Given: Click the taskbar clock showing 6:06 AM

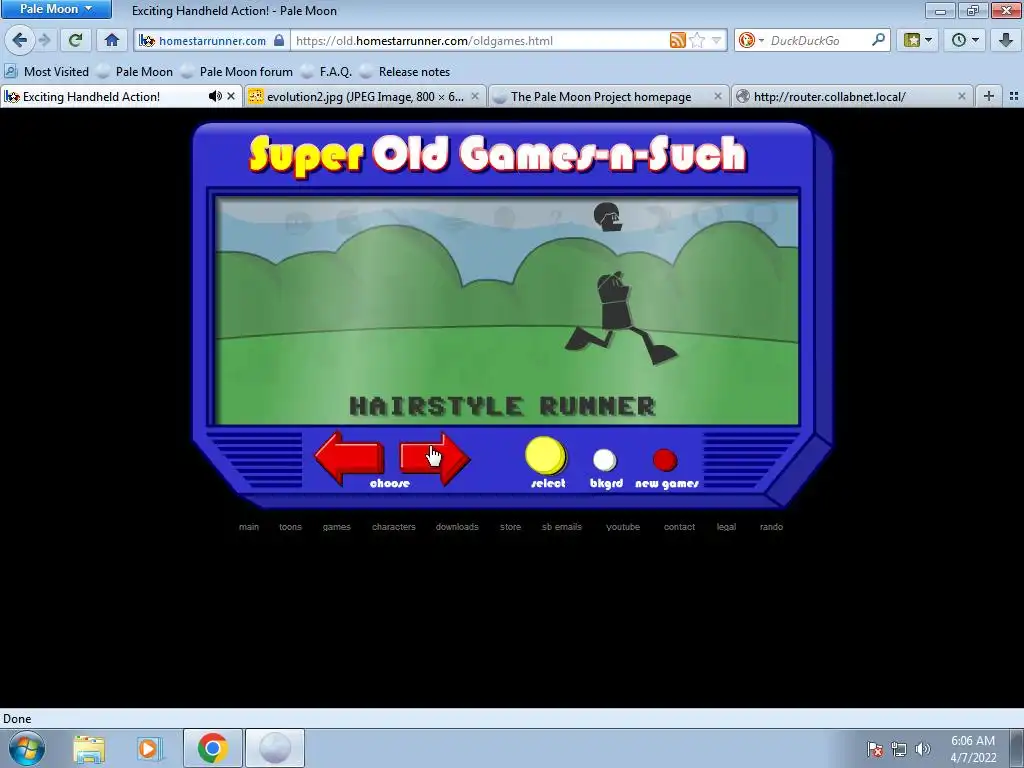Looking at the screenshot, I should point(973,749).
